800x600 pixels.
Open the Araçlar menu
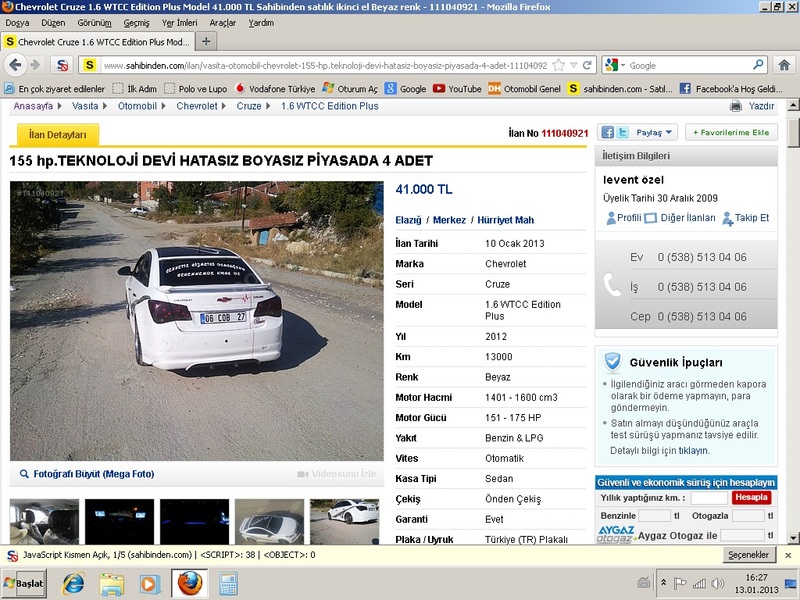223,23
